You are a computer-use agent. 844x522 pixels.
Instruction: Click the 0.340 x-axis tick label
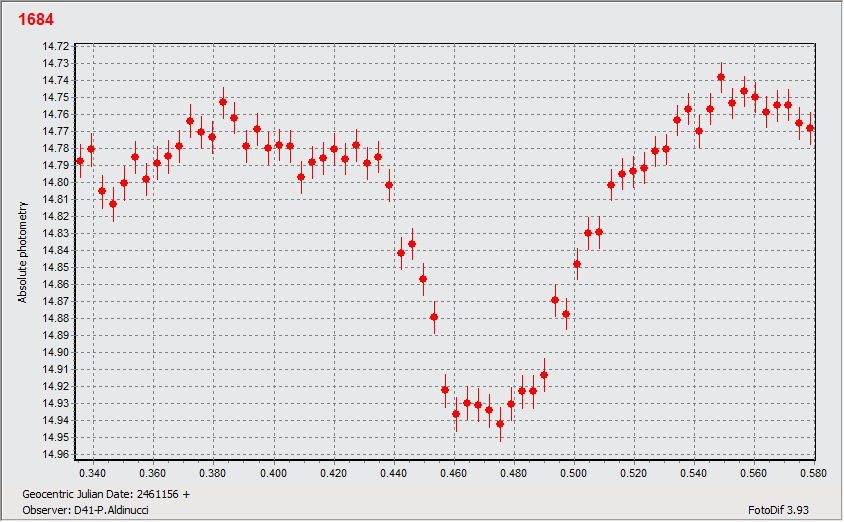tap(92, 472)
